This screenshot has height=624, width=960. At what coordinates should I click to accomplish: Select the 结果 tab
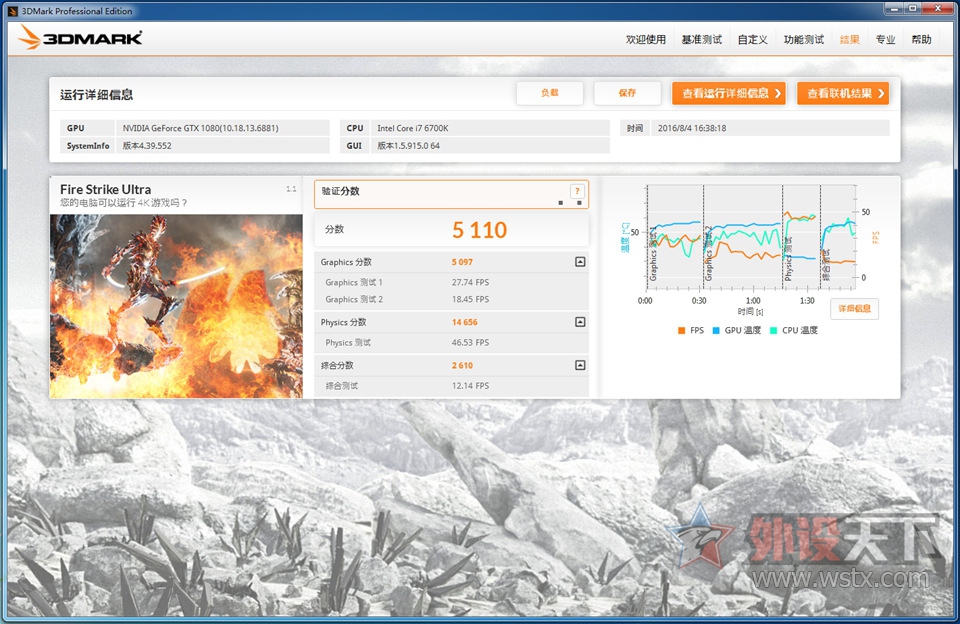pos(850,40)
